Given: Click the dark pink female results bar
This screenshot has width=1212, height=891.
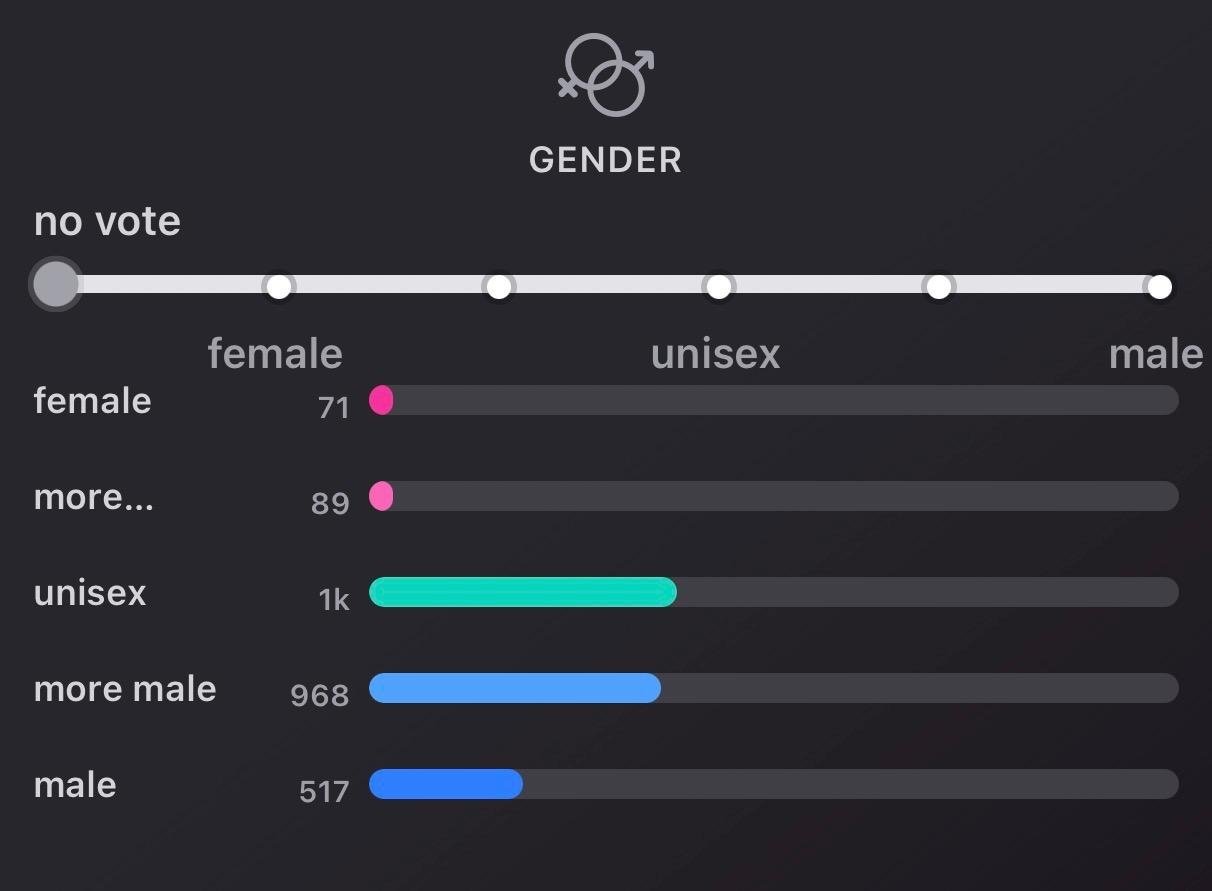Looking at the screenshot, I should [x=381, y=401].
